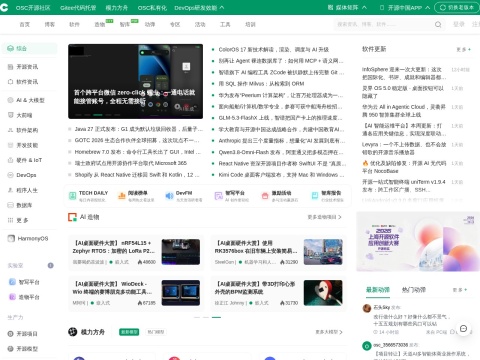Select first AI 造物 carousel page indicator
This screenshot has width=480, height=360.
[197, 317]
